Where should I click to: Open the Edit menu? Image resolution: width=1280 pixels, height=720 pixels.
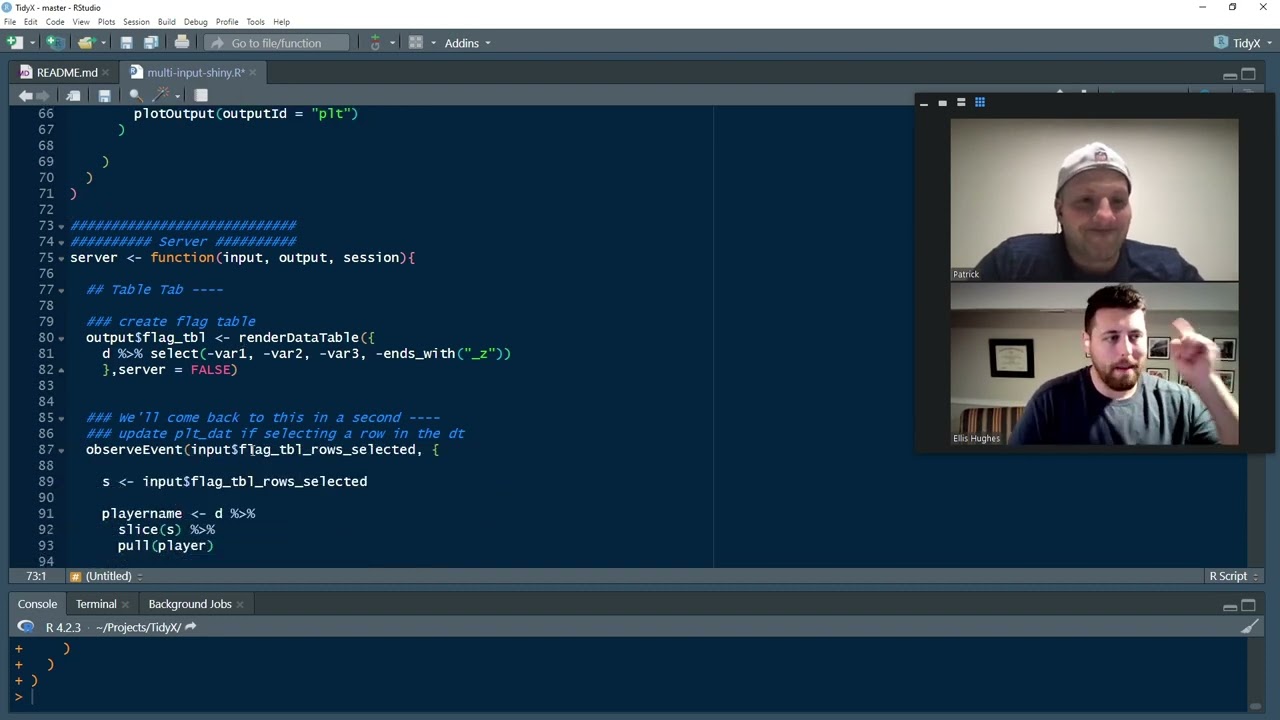(x=31, y=22)
